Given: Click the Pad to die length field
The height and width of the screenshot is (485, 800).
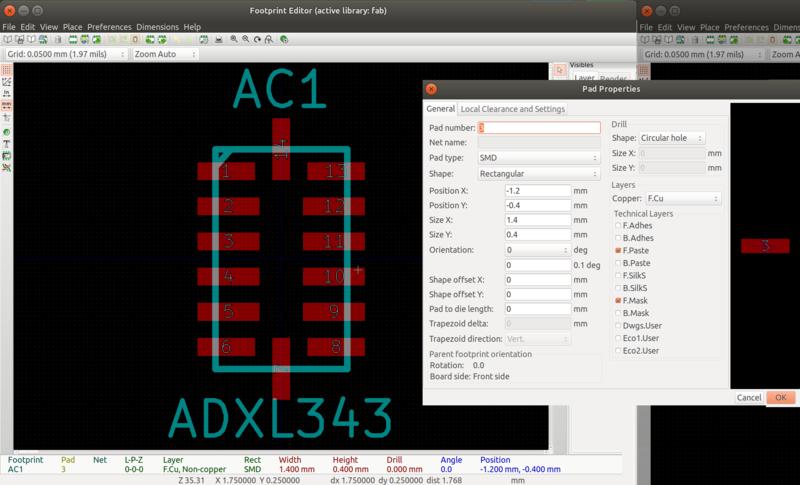Looking at the screenshot, I should [538, 309].
